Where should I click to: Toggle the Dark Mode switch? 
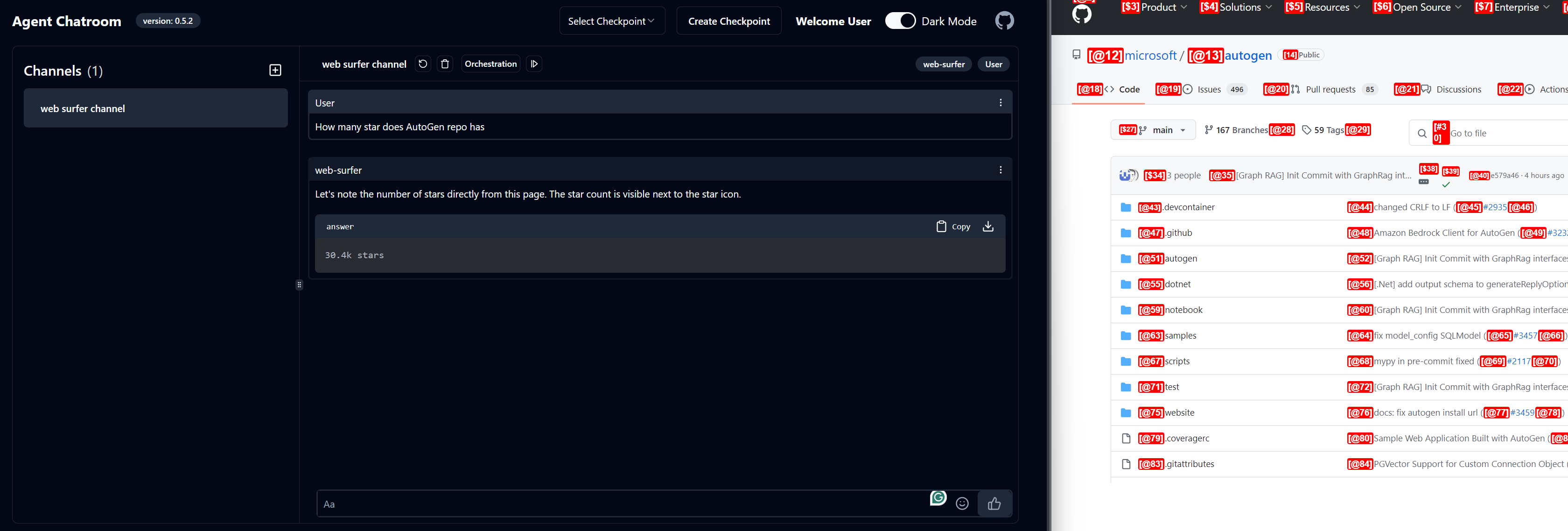900,21
